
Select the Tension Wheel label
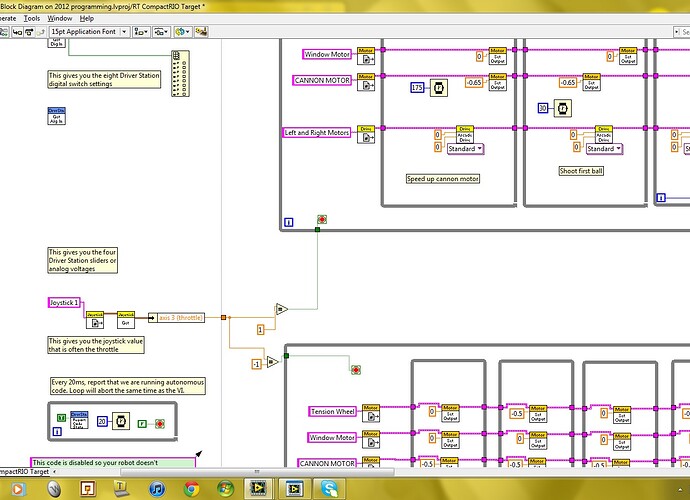(332, 412)
